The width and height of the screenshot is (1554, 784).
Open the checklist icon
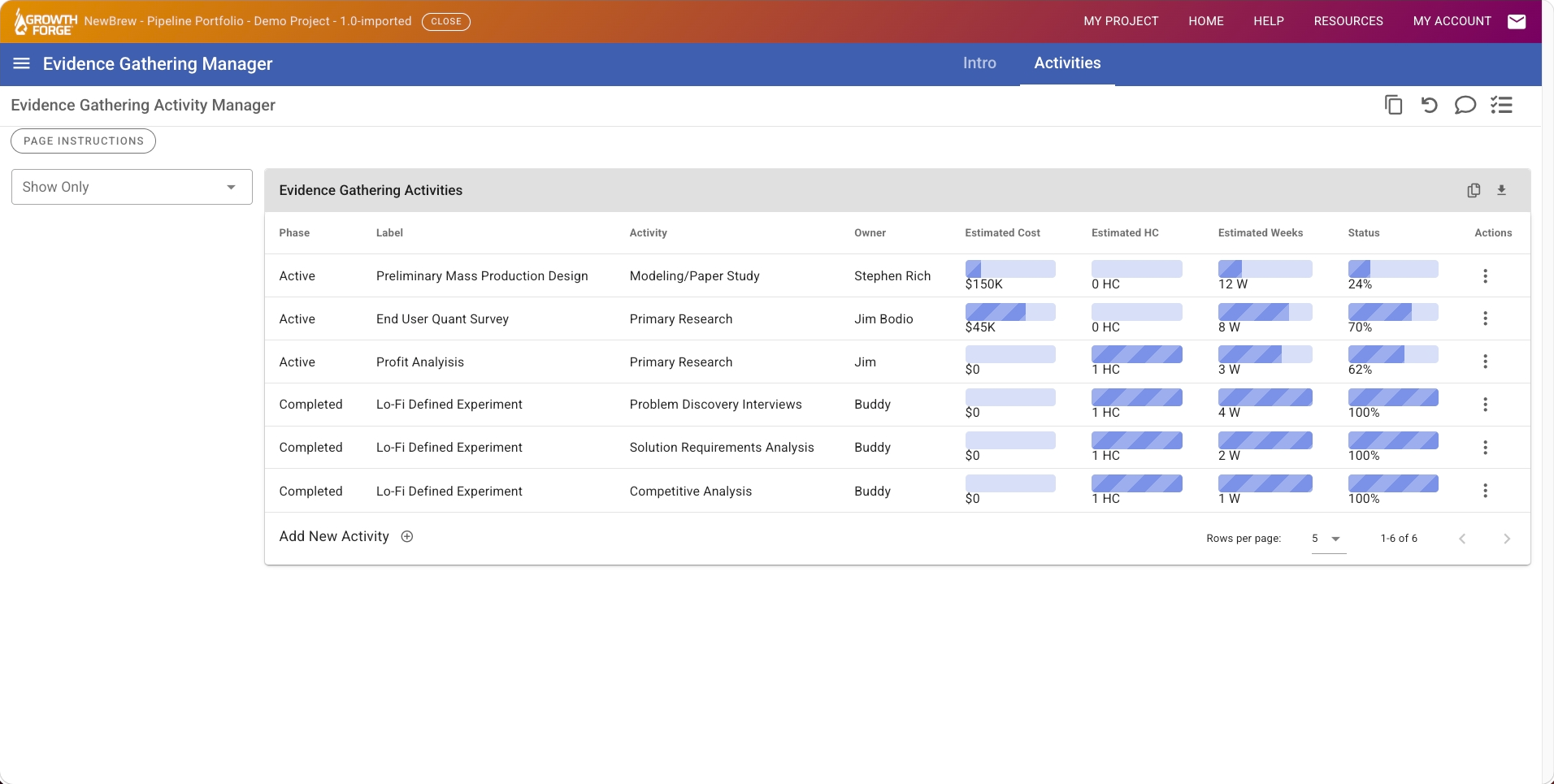(1501, 105)
